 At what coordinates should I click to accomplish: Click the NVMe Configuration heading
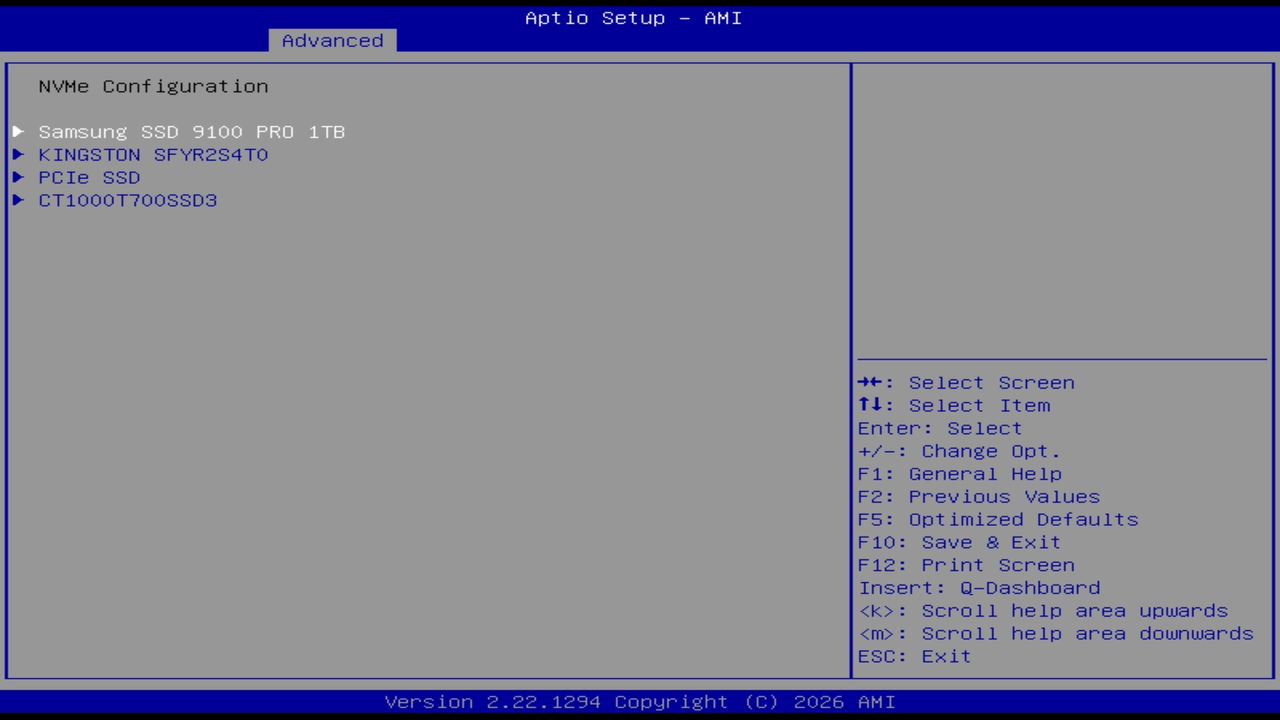[x=153, y=86]
